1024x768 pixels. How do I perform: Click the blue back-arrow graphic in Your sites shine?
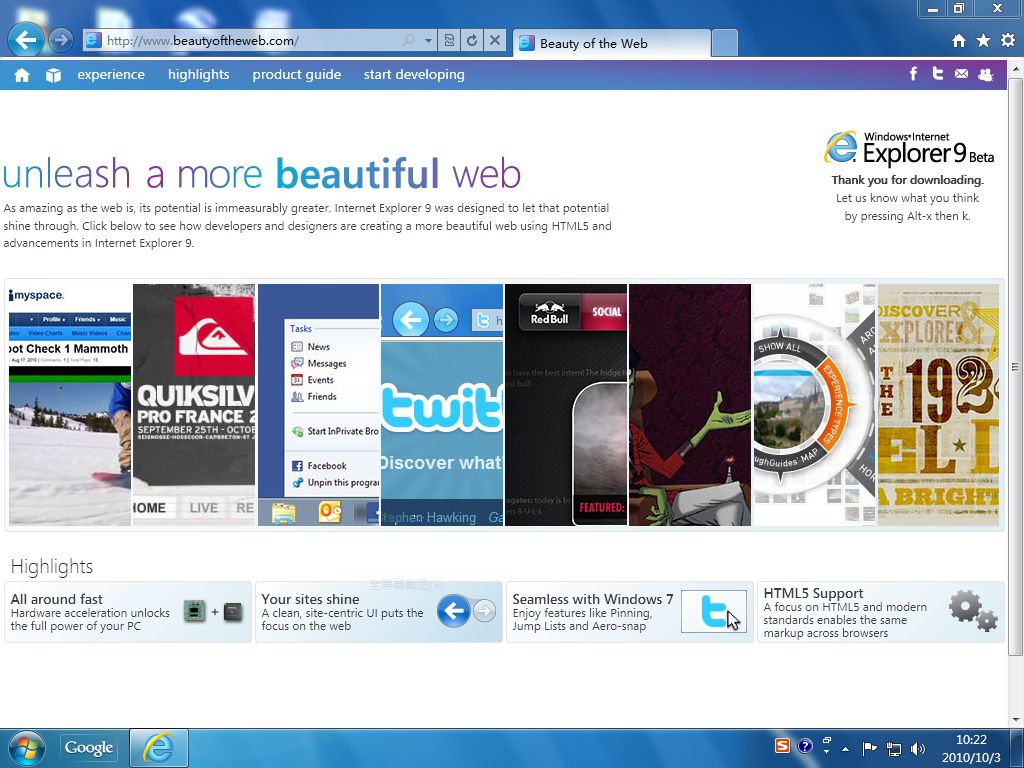tap(454, 611)
